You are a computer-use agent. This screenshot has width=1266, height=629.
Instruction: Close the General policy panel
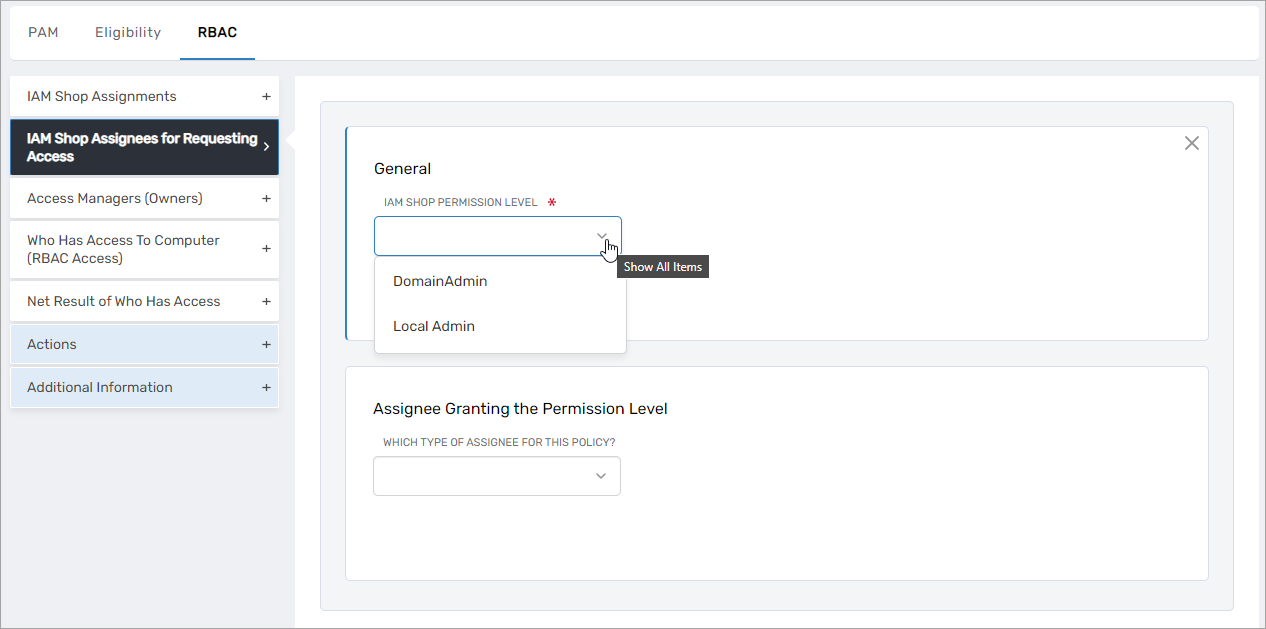click(x=1191, y=143)
